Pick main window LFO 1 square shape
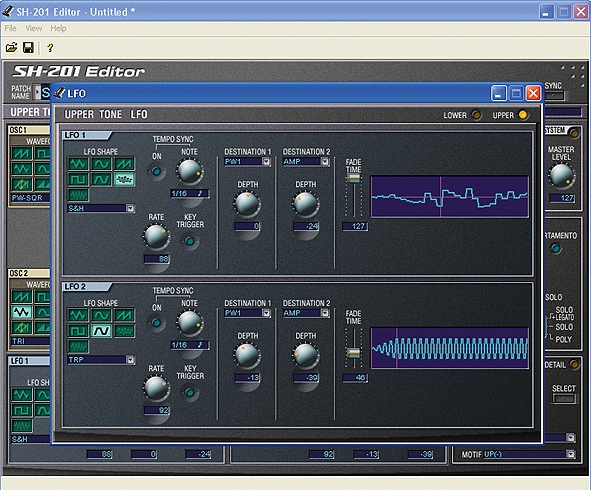The image size is (591, 490). [x=21, y=410]
